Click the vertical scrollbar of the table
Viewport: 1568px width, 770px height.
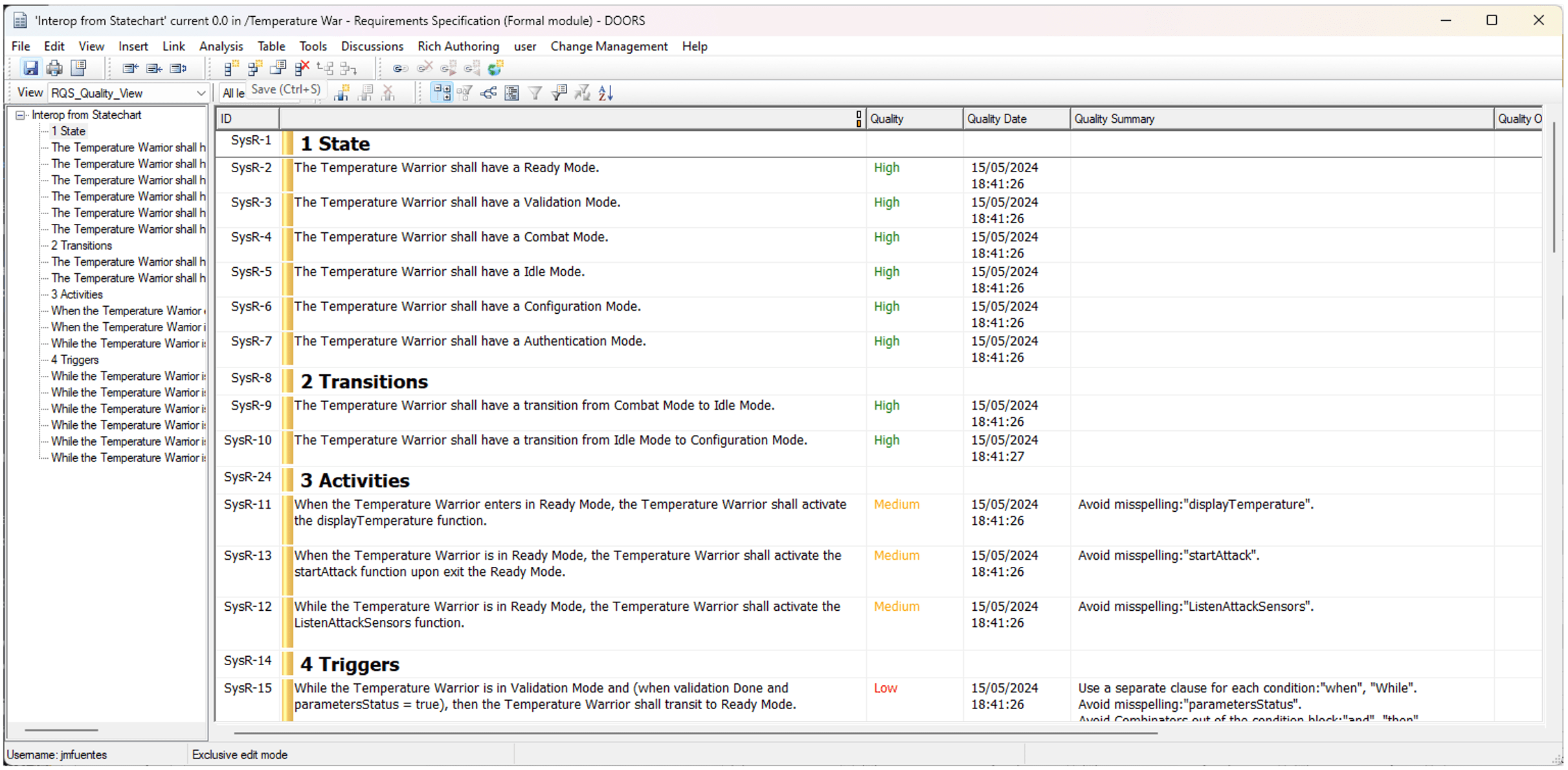click(x=1553, y=188)
